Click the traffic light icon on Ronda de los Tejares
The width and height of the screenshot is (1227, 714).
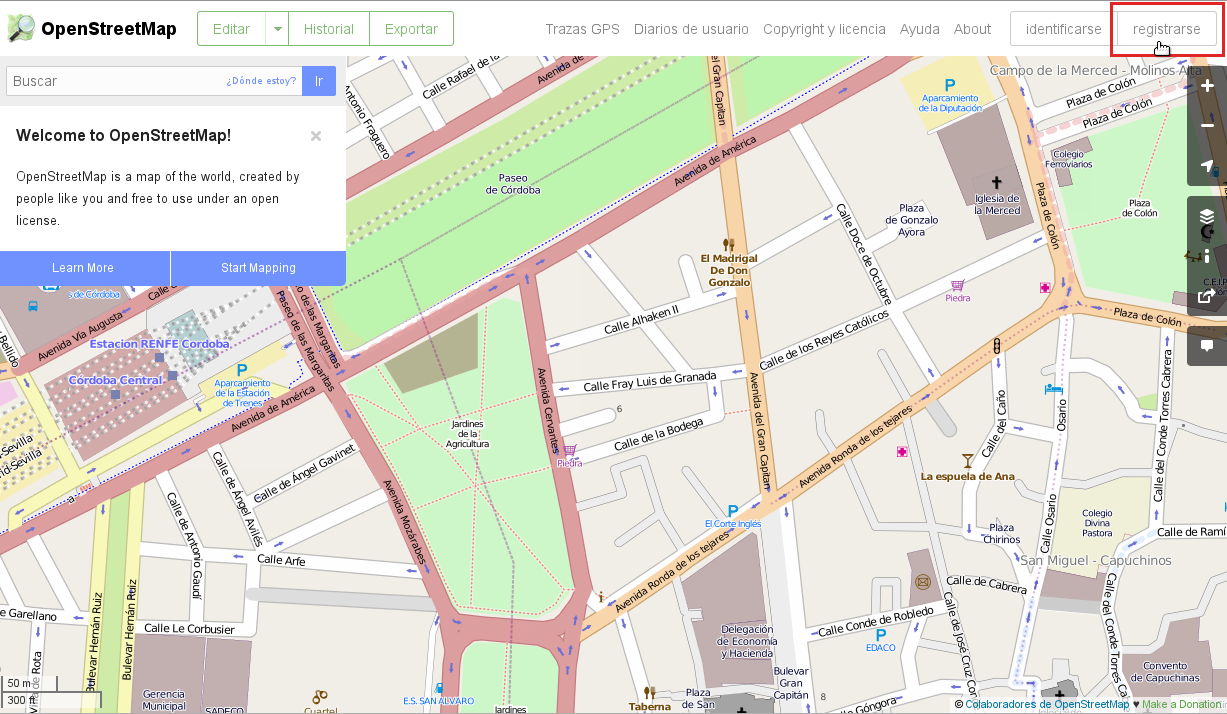[997, 345]
